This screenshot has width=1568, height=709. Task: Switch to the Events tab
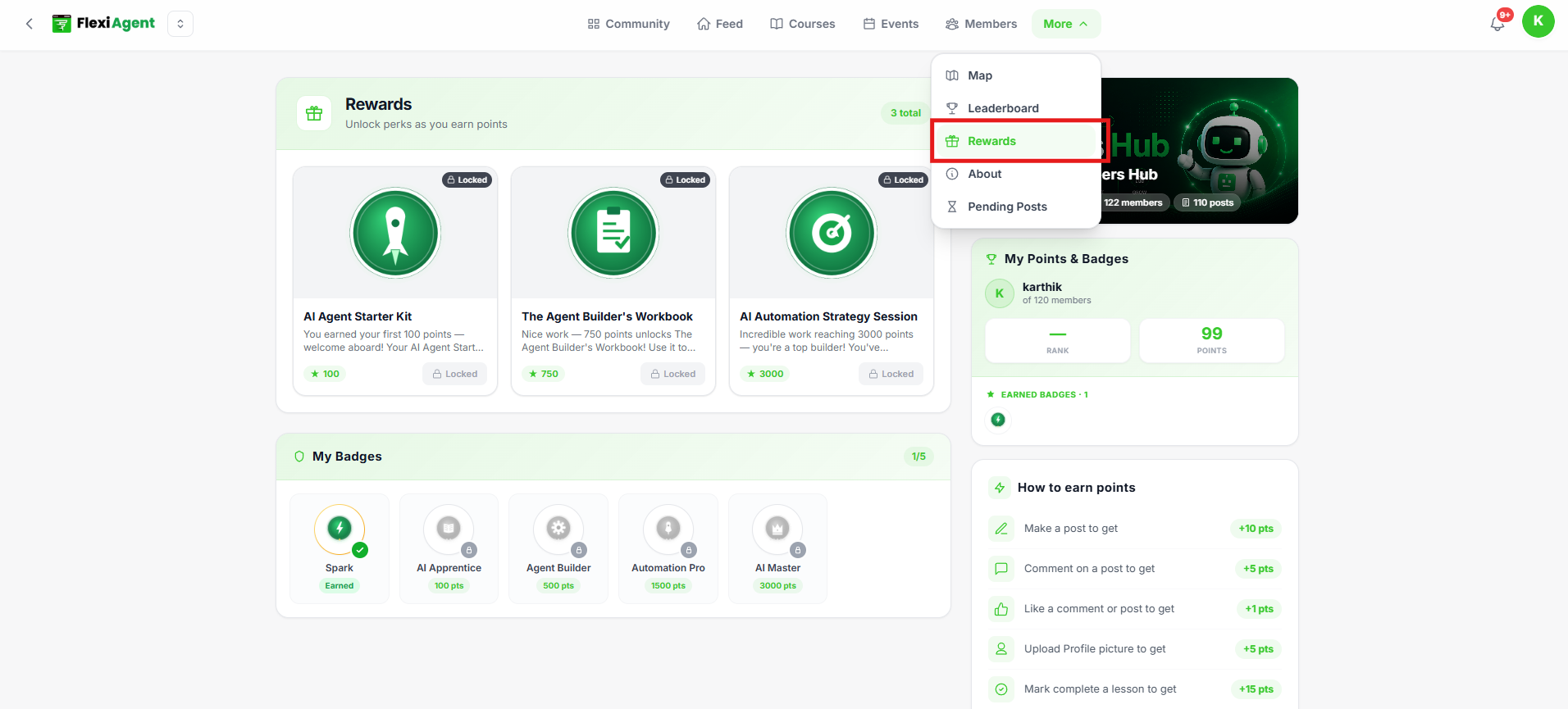(891, 24)
